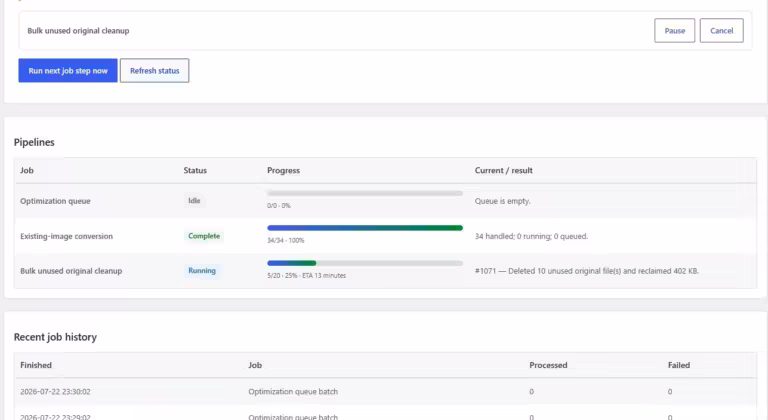Click the Optimization queue row name
The image size is (768, 420).
coord(55,201)
